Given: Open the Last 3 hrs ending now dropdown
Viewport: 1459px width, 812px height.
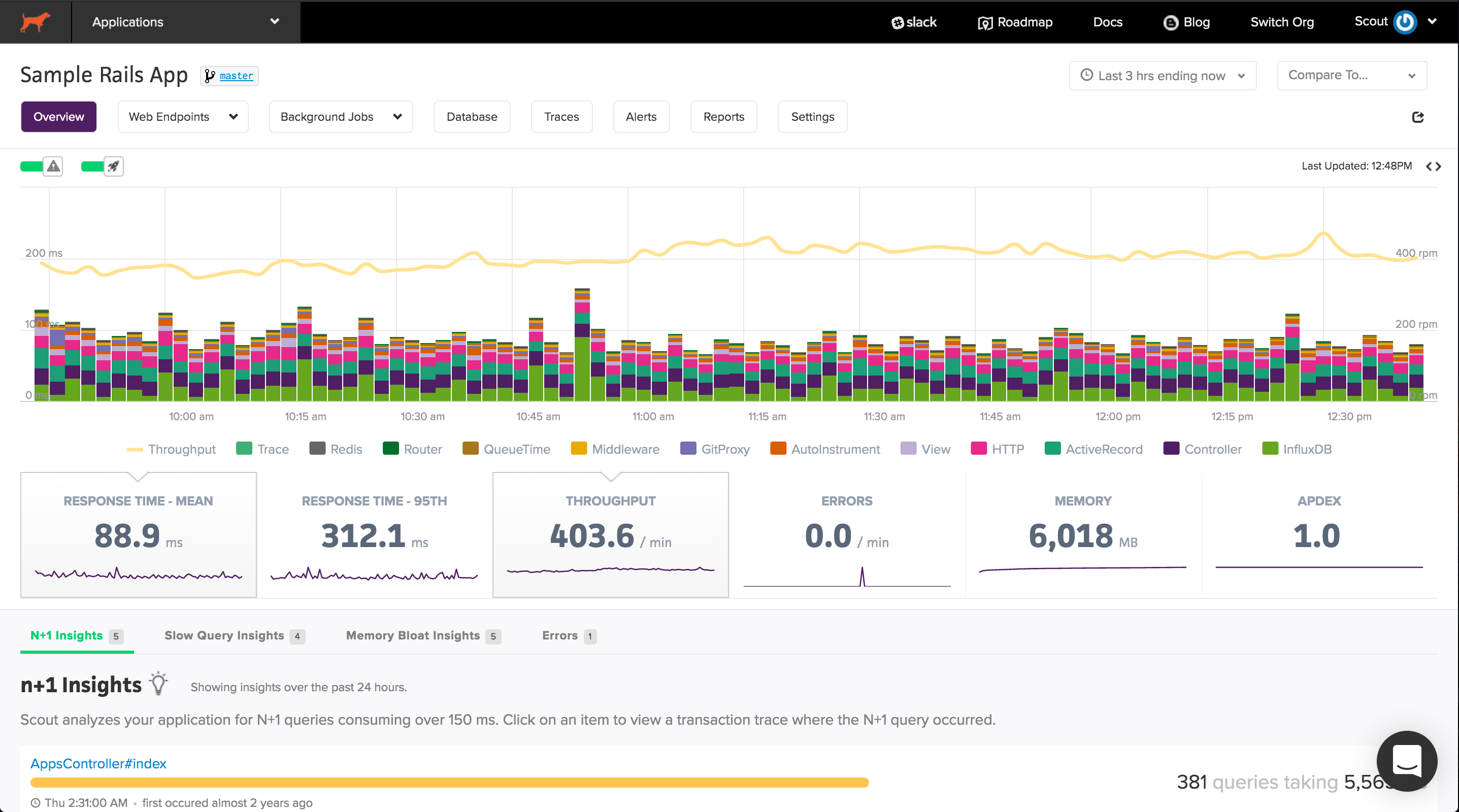Looking at the screenshot, I should [1162, 76].
